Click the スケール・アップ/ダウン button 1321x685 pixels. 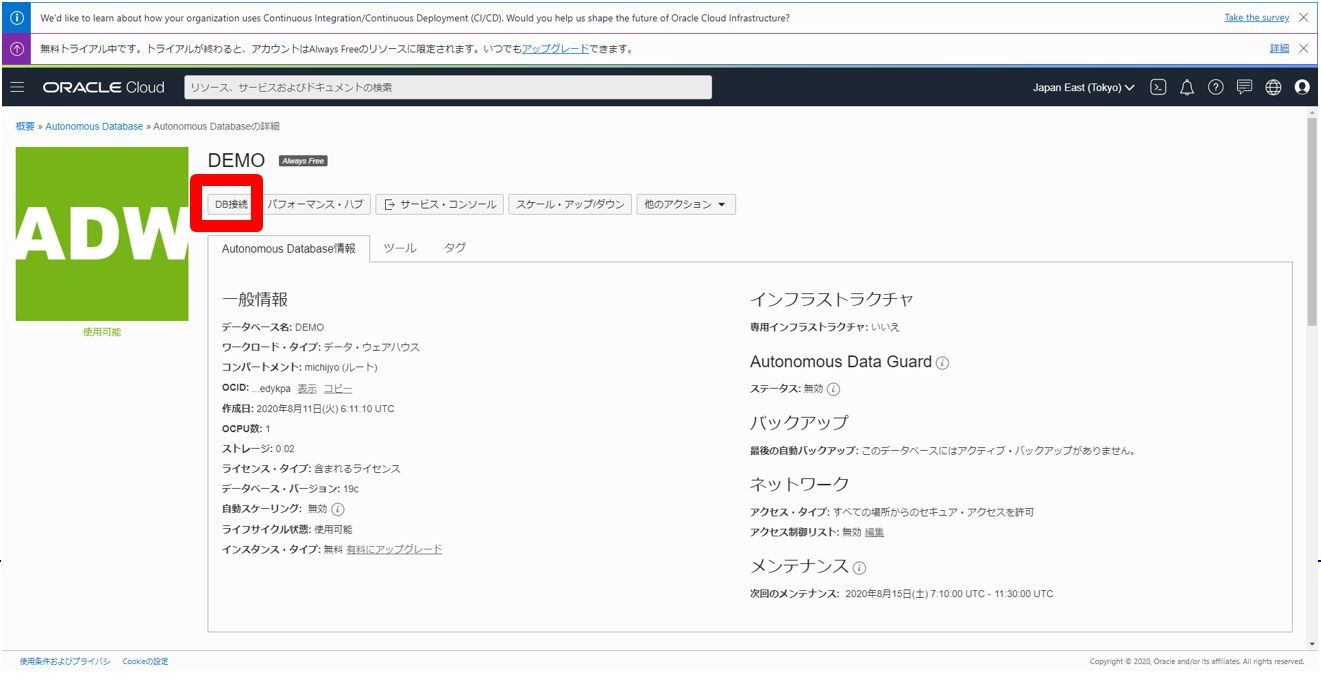click(570, 204)
